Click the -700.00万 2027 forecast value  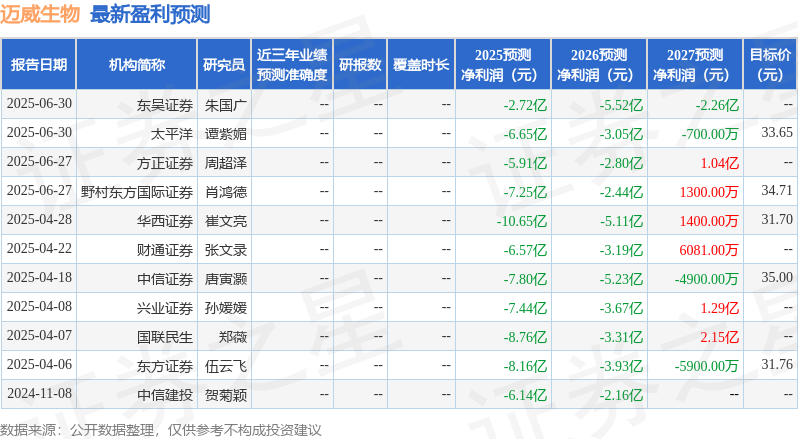click(x=710, y=134)
